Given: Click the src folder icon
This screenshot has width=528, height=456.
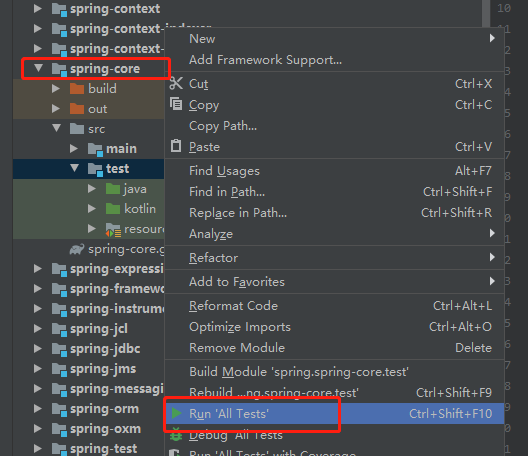Looking at the screenshot, I should [77, 129].
